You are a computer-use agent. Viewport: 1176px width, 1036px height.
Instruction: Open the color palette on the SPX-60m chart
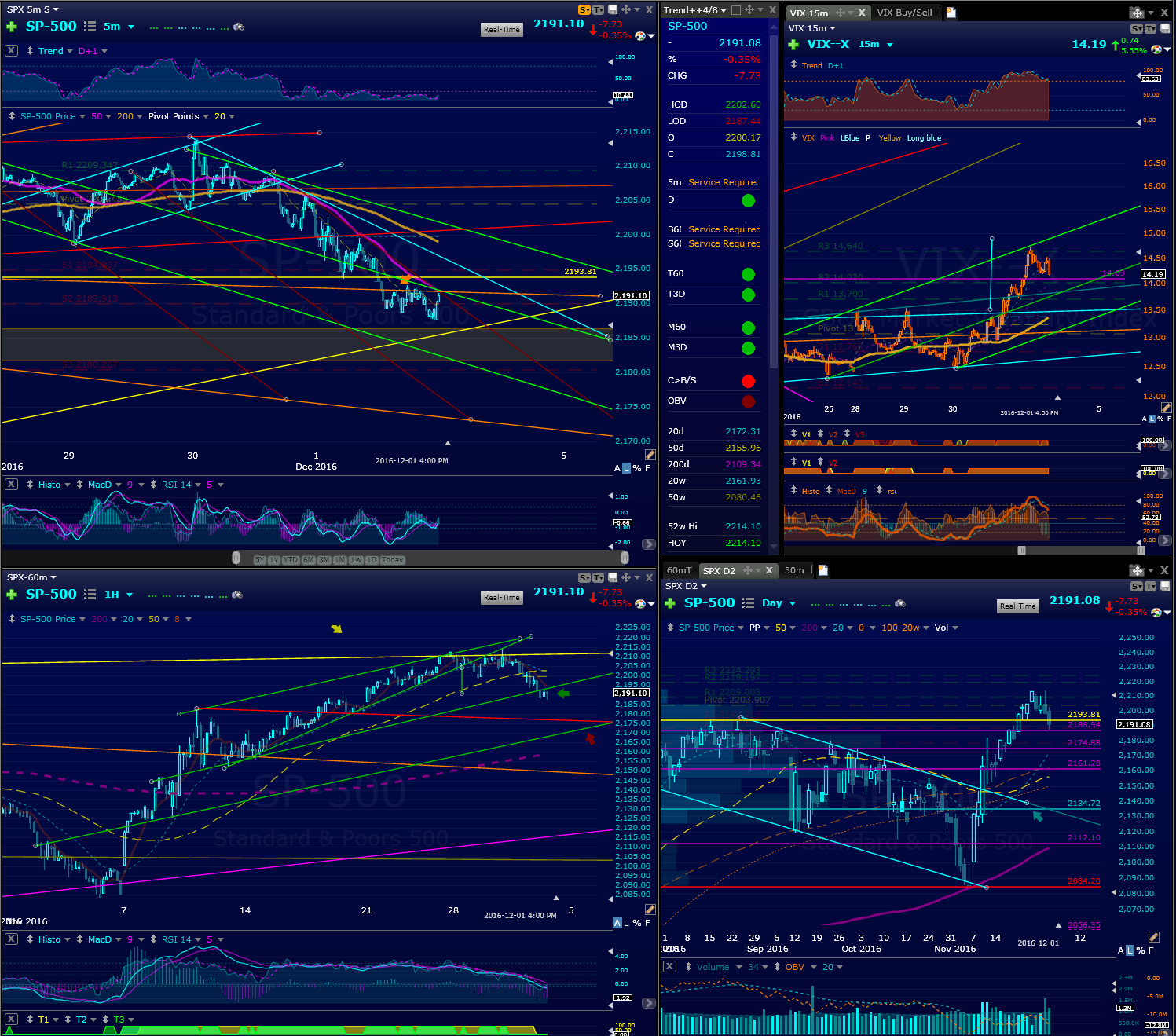coord(640,604)
